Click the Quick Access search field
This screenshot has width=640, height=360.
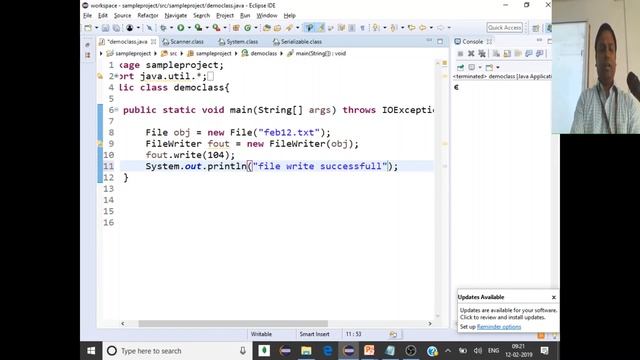point(504,28)
